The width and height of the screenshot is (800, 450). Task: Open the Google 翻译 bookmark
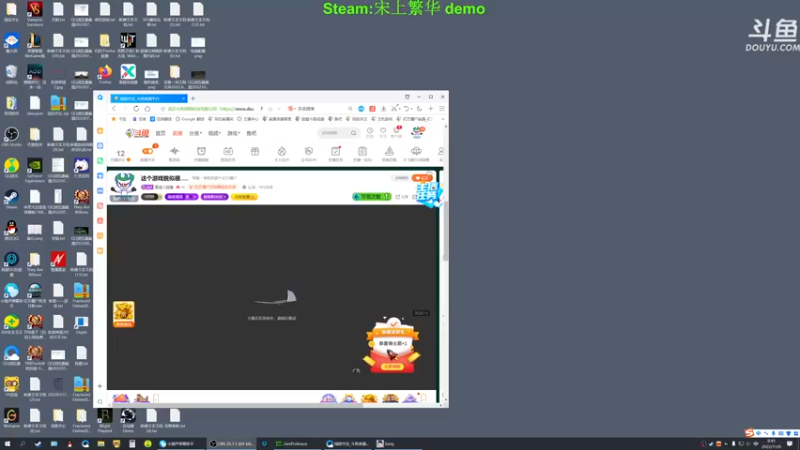tap(189, 119)
